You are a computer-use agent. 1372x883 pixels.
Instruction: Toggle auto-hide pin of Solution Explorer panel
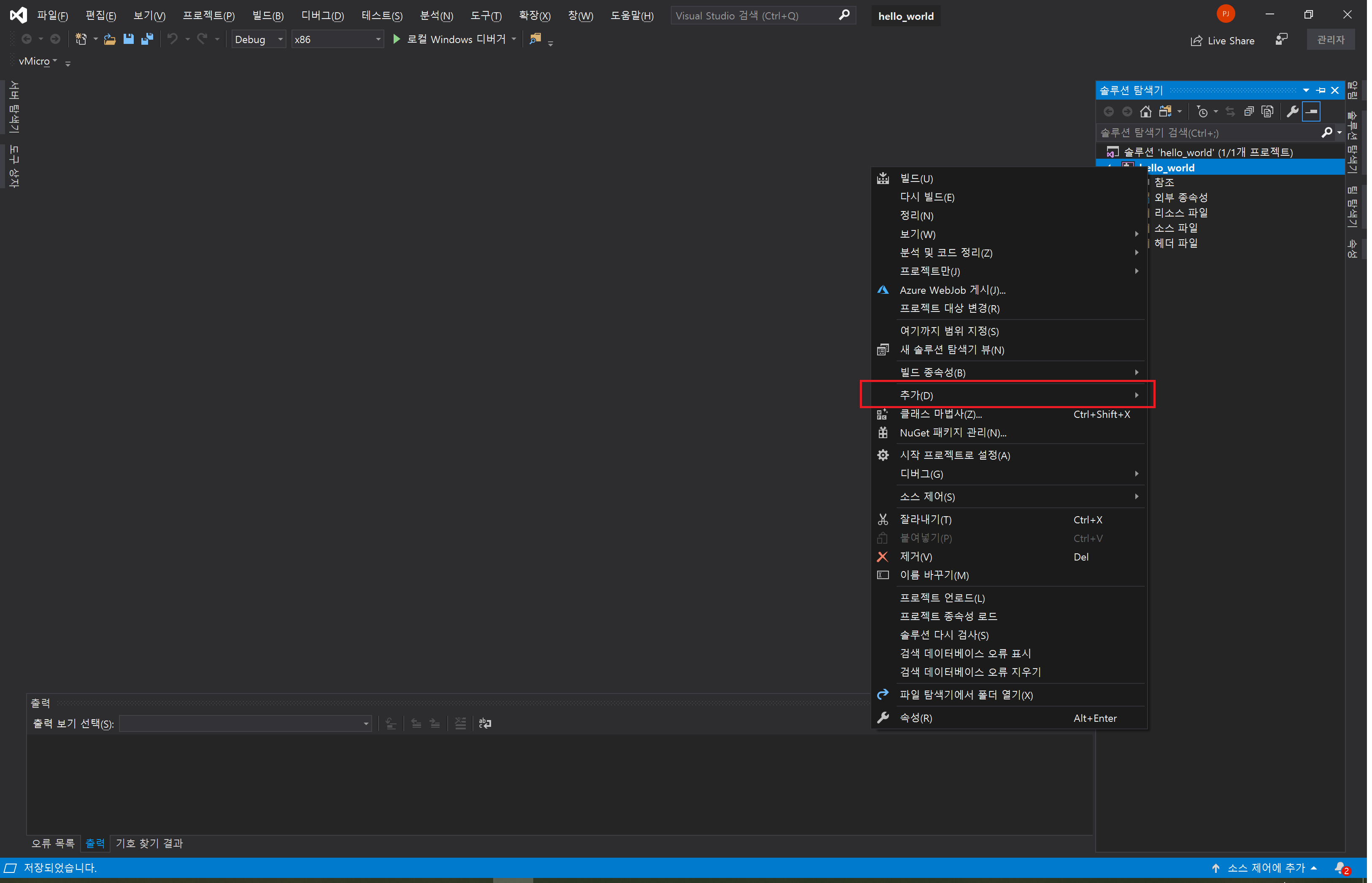[x=1321, y=90]
